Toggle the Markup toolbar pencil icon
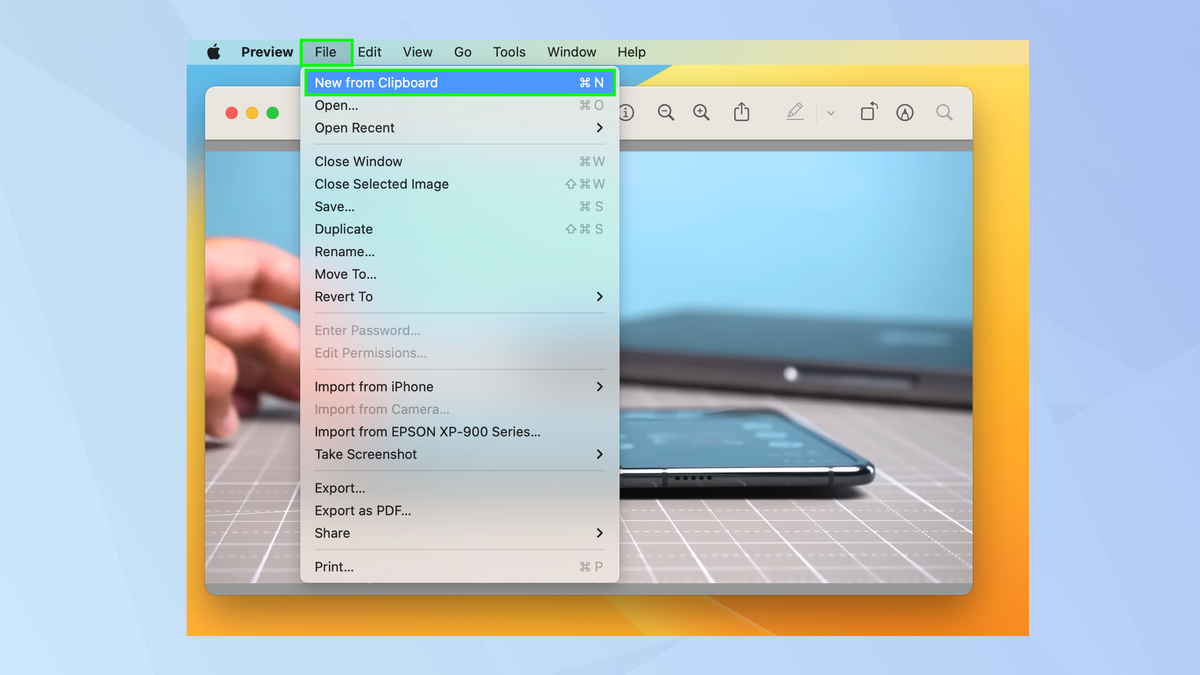The height and width of the screenshot is (675, 1200). click(795, 112)
